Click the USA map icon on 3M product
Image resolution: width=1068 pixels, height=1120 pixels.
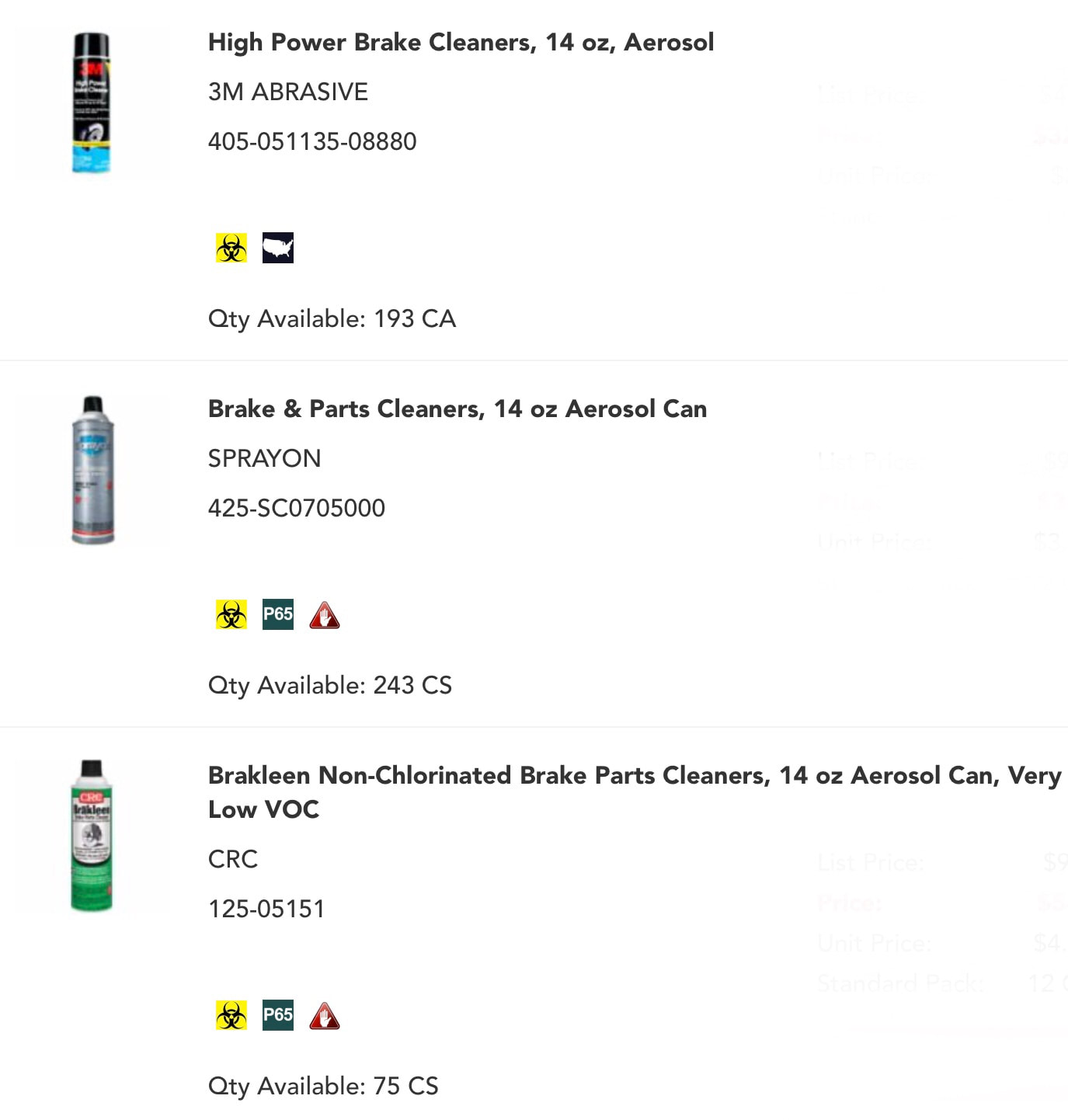[278, 249]
